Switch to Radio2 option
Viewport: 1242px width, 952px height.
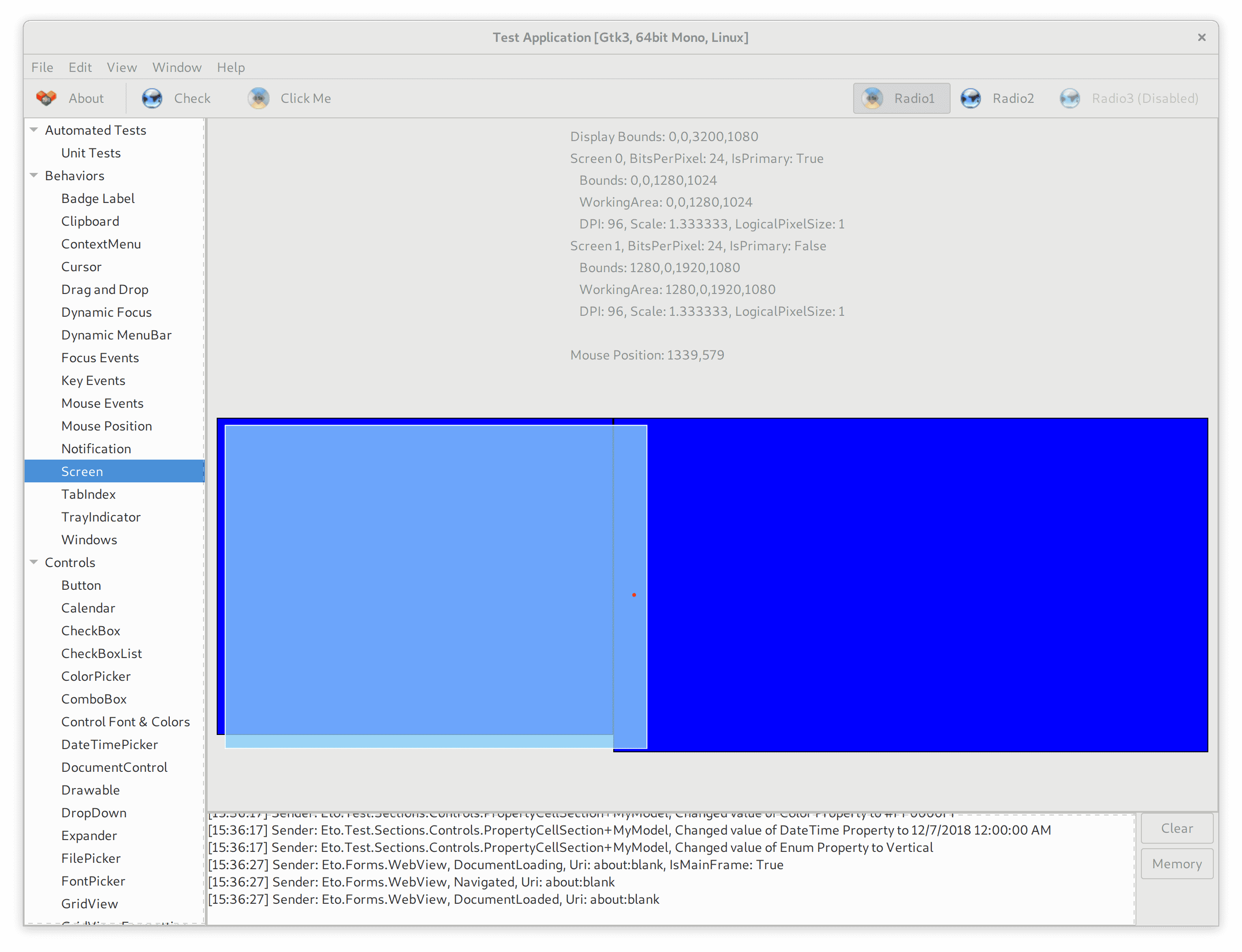(1000, 97)
